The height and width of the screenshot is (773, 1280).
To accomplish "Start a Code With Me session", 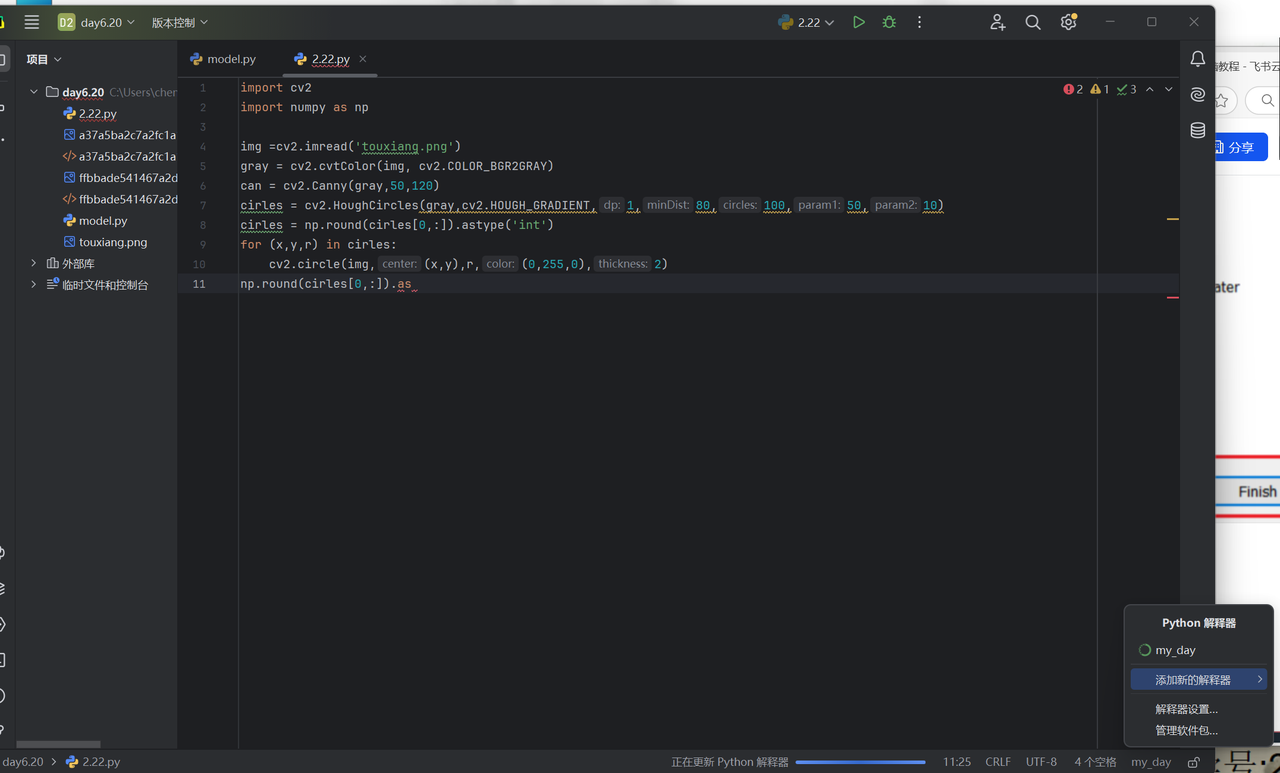I will click(x=997, y=21).
